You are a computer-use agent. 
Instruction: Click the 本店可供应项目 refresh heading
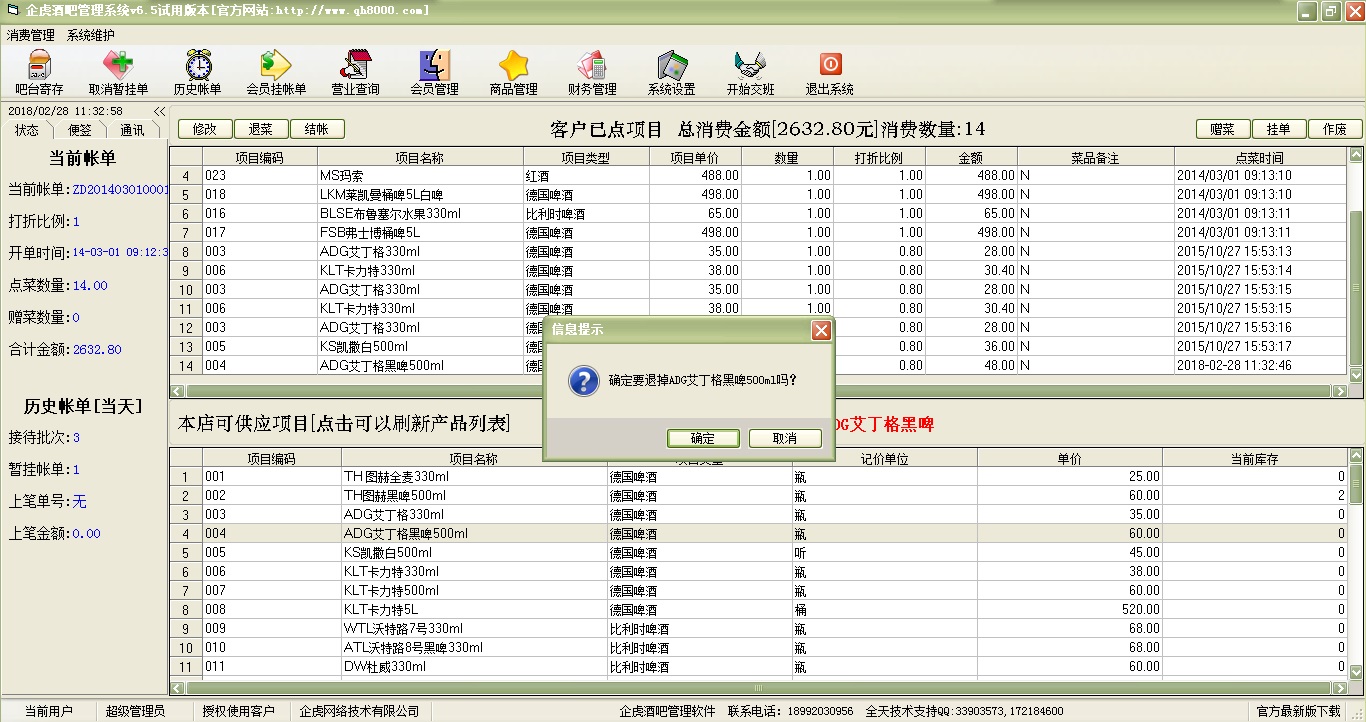coord(344,424)
